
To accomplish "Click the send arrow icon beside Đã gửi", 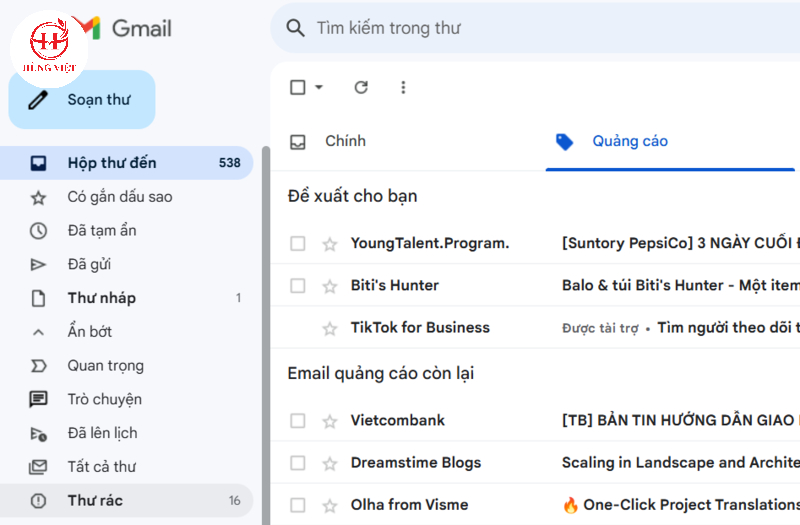I will pyautogui.click(x=38, y=264).
